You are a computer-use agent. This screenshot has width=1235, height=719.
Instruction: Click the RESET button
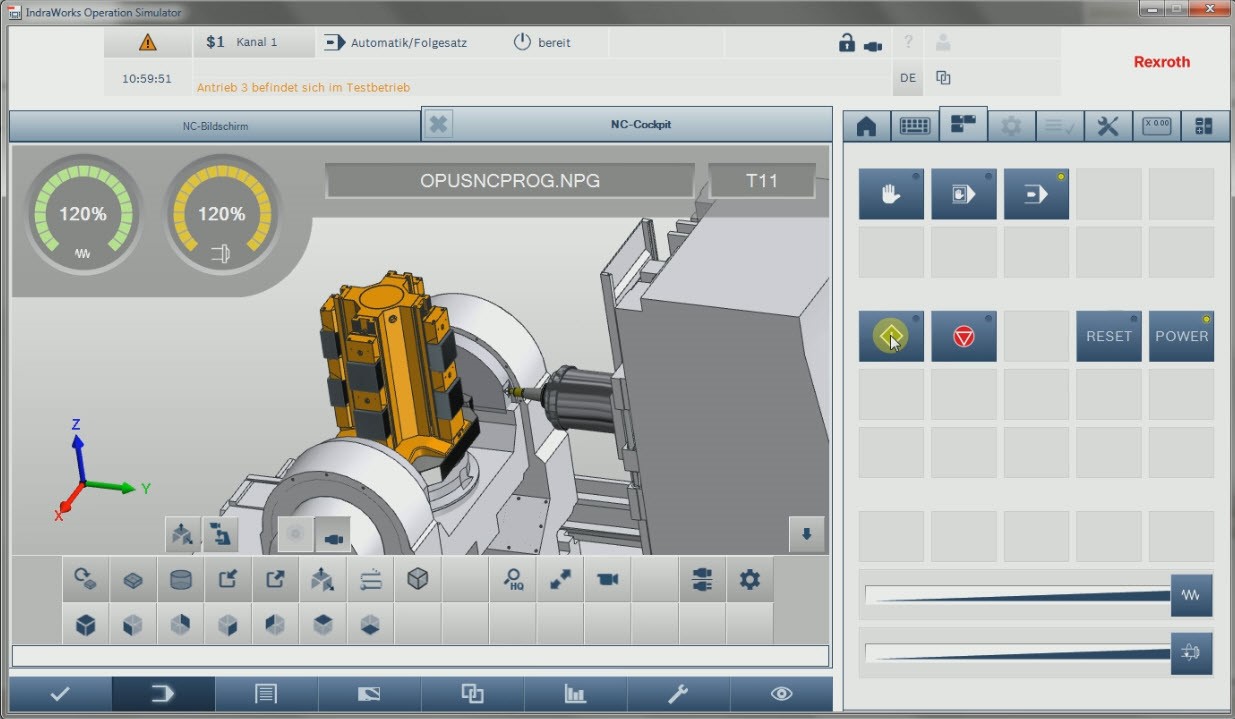pyautogui.click(x=1108, y=336)
